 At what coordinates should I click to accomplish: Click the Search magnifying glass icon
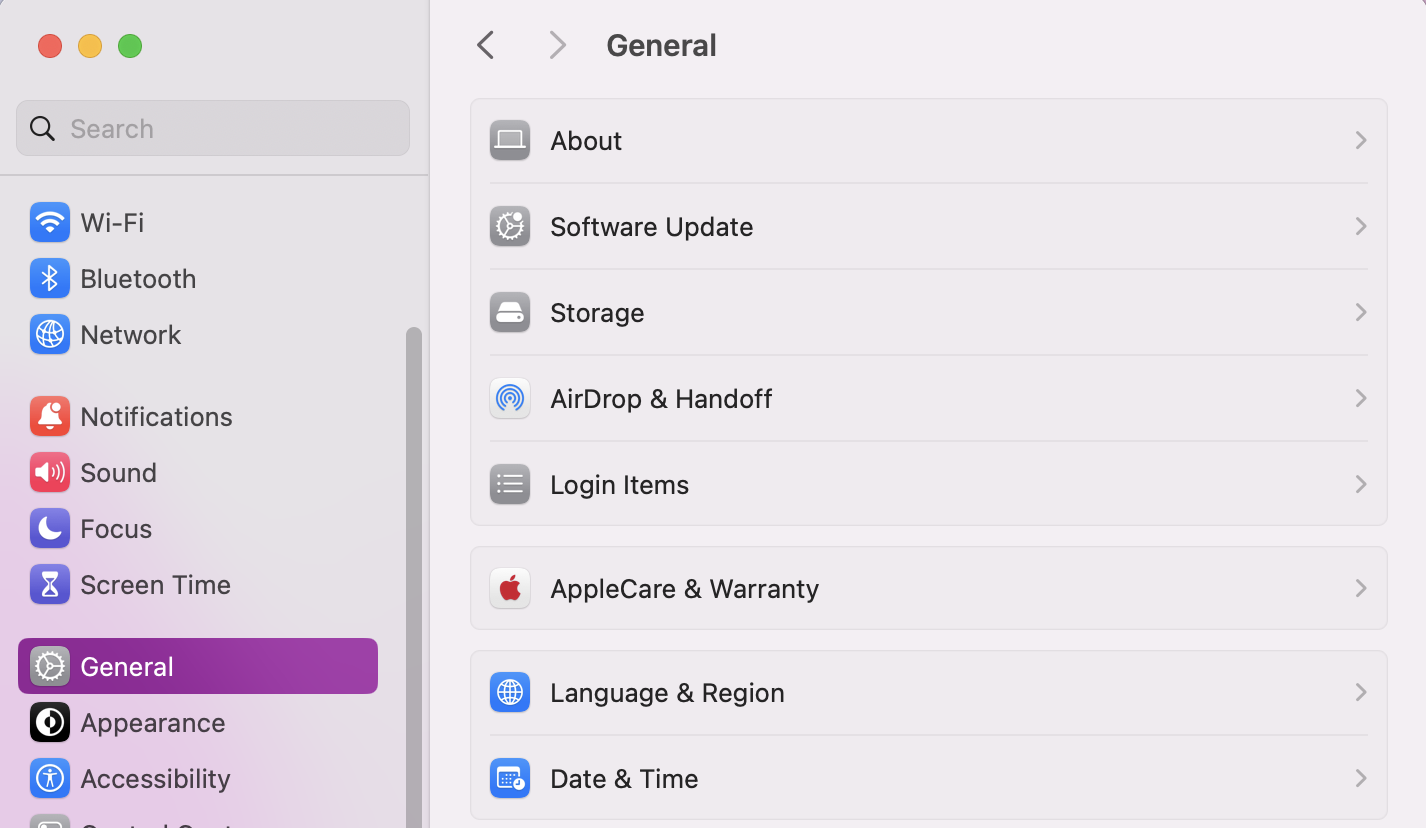point(41,128)
